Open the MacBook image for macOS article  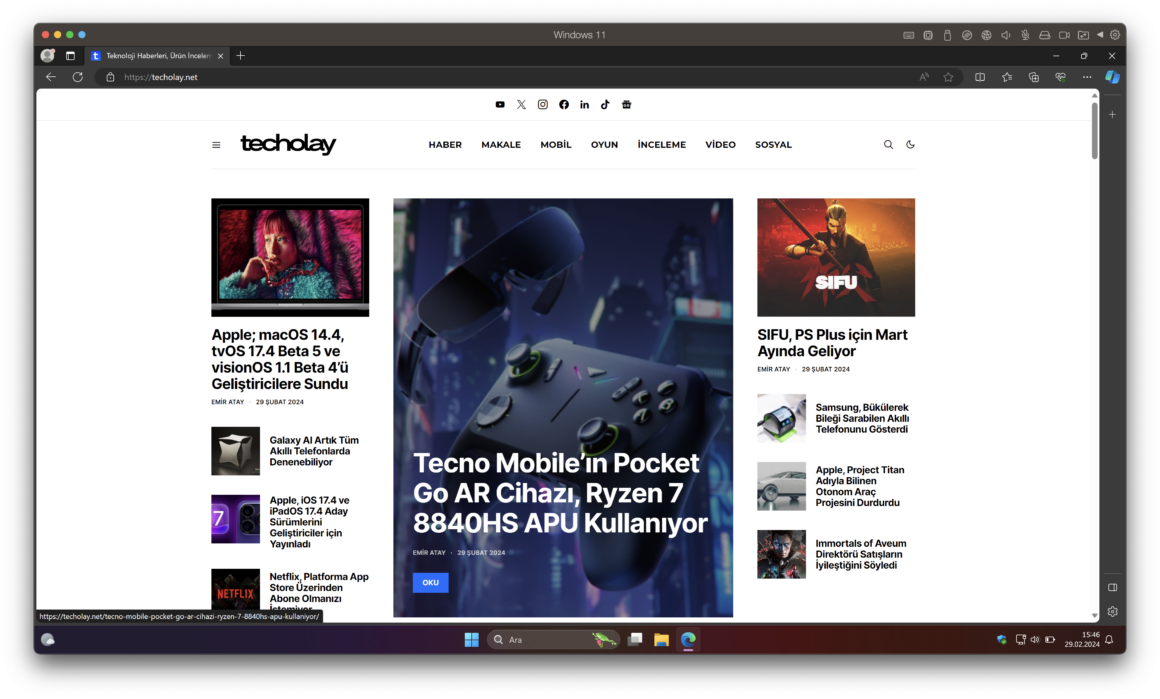click(290, 257)
